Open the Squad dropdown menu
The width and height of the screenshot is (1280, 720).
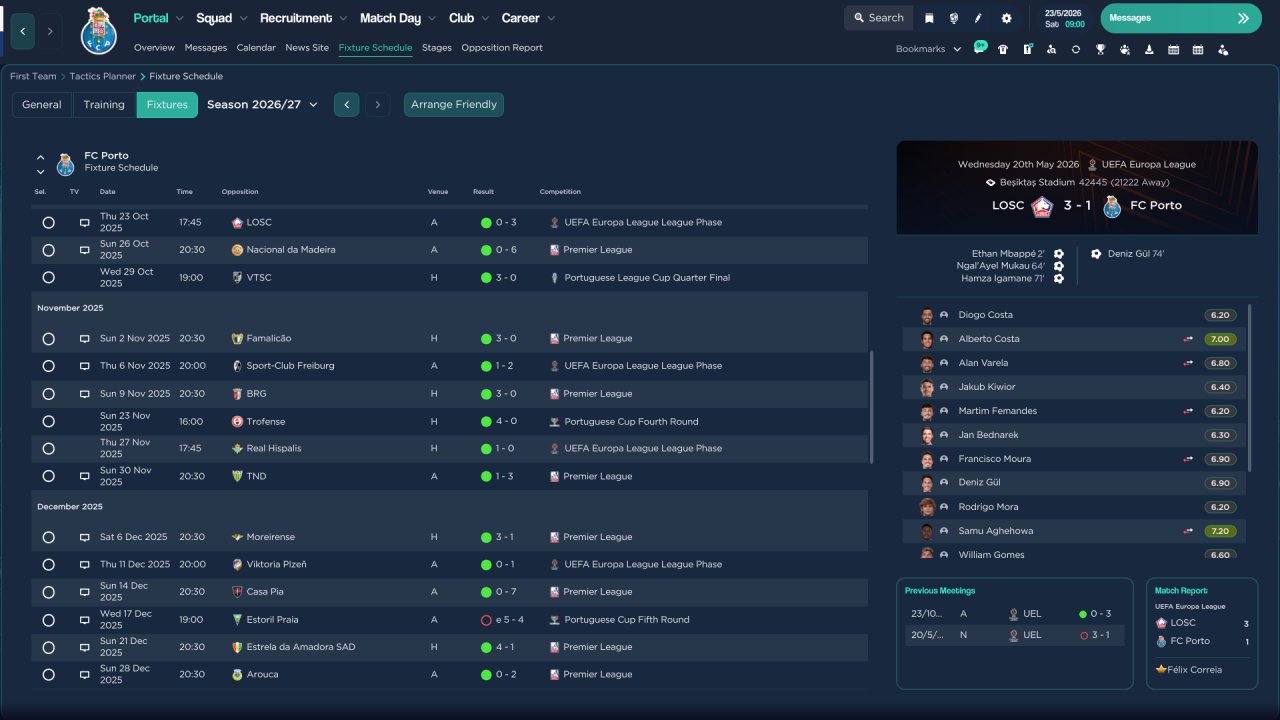[221, 18]
